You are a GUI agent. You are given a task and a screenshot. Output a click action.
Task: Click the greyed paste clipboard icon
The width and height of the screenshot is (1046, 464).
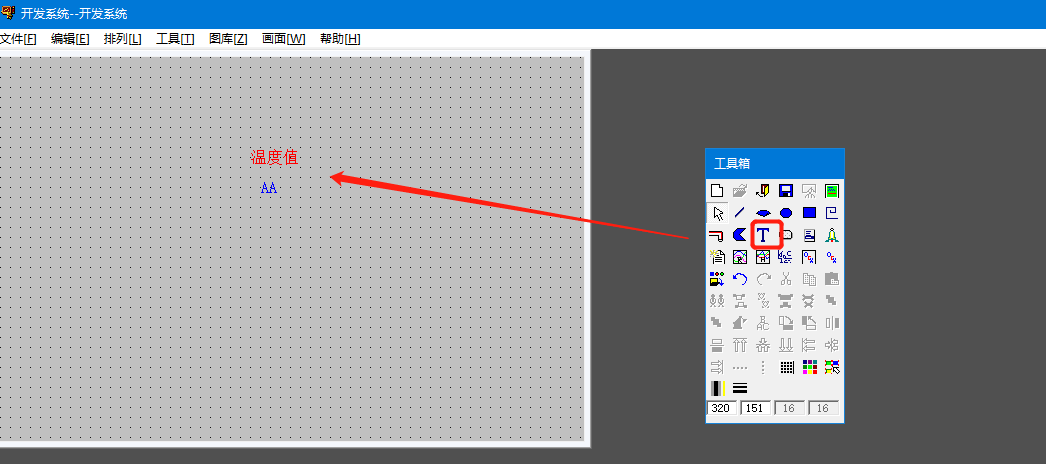(x=831, y=279)
